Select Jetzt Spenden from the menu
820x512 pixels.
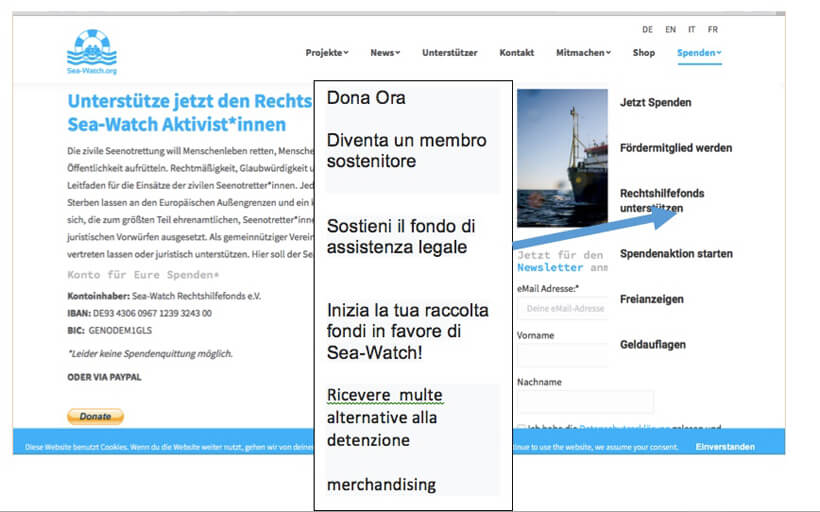coord(656,103)
